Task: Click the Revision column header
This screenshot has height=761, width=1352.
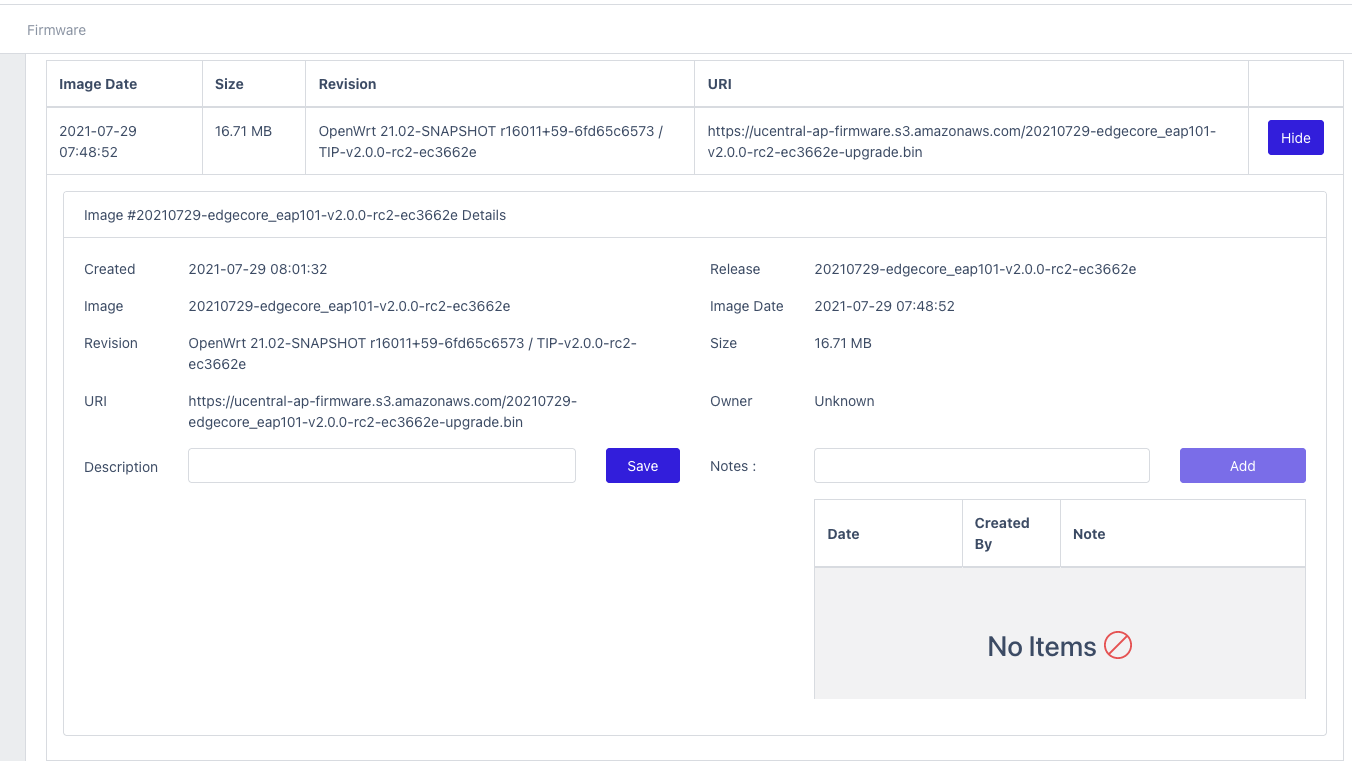Action: click(x=347, y=84)
